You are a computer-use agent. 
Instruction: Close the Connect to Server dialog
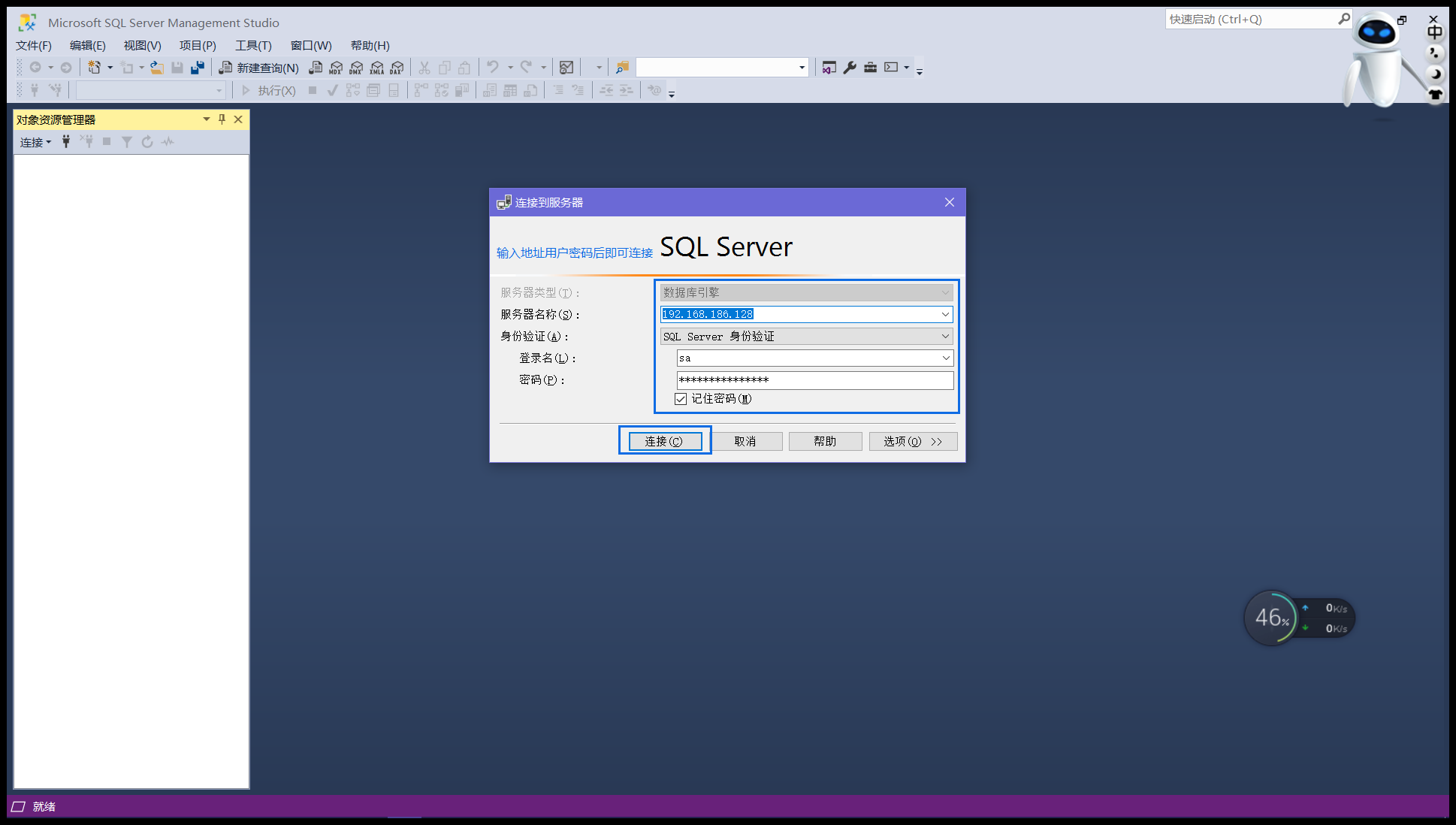pyautogui.click(x=950, y=202)
